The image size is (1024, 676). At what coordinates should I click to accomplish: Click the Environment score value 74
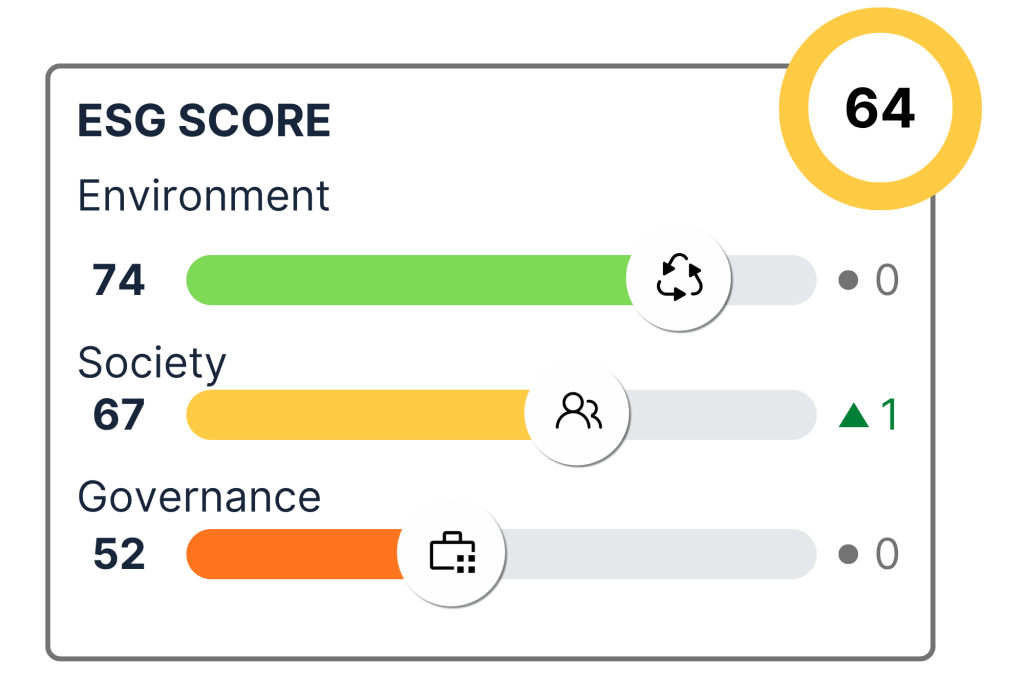pyautogui.click(x=119, y=281)
